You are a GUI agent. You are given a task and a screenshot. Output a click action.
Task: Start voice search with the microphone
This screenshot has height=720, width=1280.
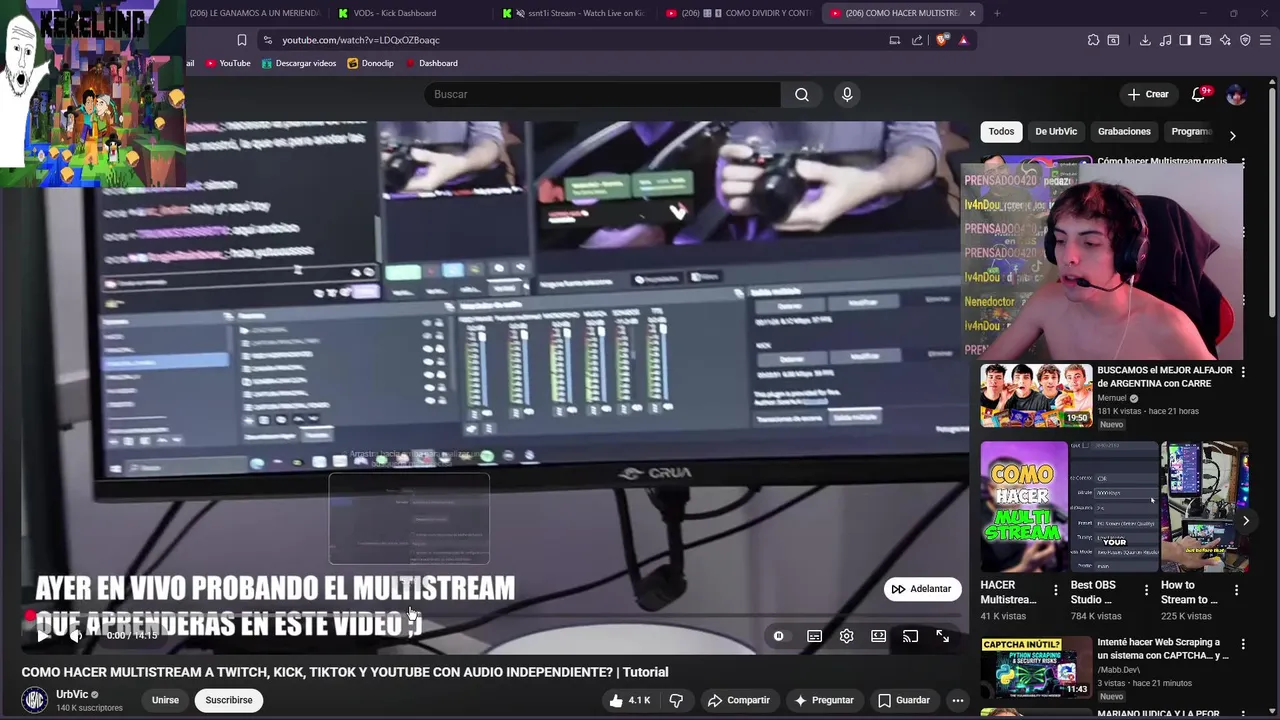tap(847, 94)
